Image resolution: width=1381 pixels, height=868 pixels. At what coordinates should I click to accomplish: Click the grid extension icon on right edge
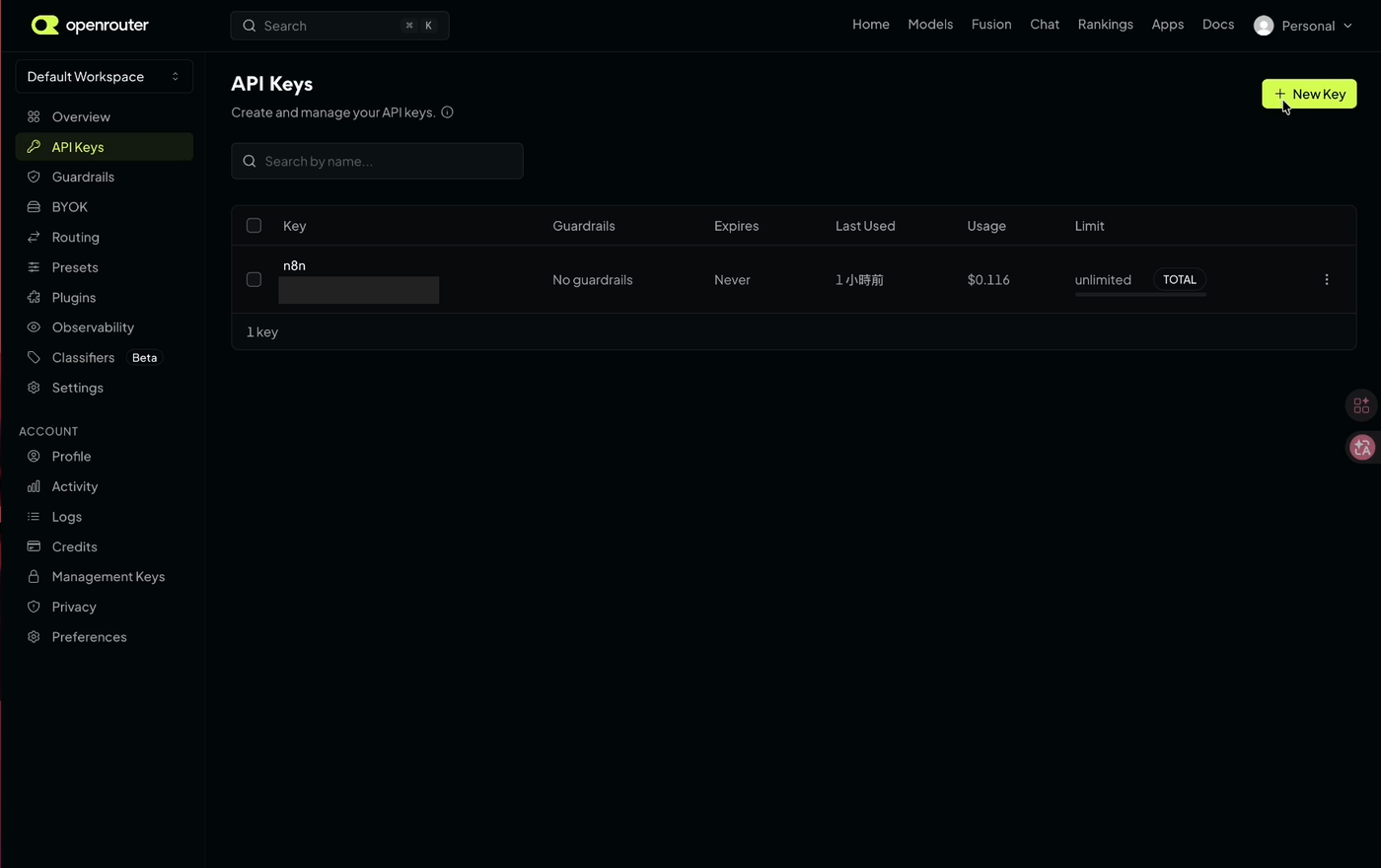coord(1361,405)
